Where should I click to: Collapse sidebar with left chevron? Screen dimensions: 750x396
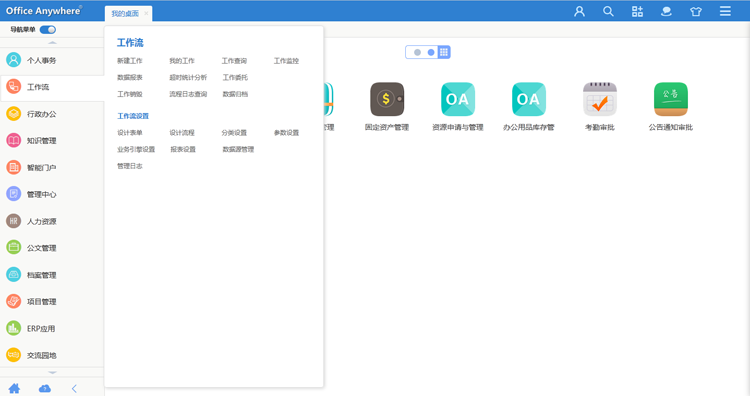coord(74,388)
